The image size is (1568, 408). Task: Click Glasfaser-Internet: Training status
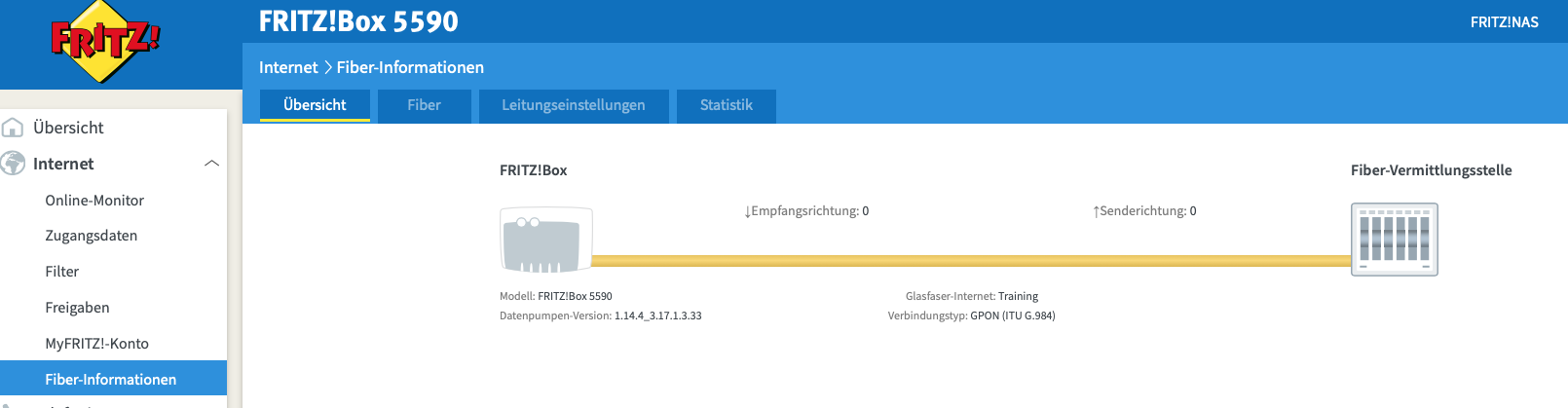[972, 296]
